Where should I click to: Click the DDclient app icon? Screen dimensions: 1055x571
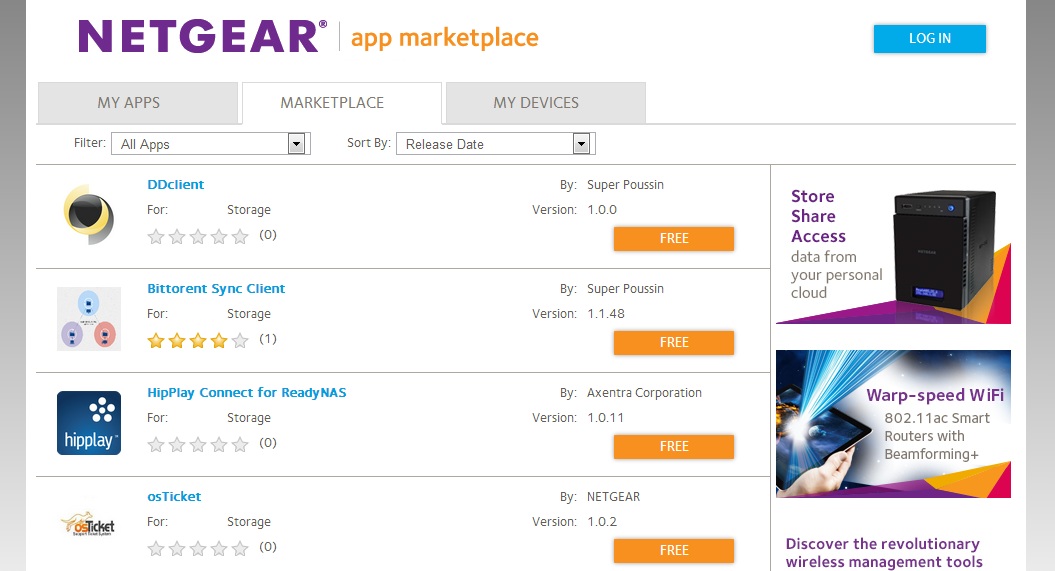coord(89,215)
